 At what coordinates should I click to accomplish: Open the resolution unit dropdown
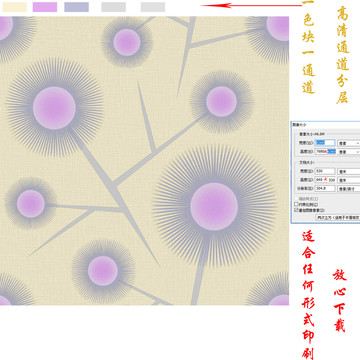click(349, 189)
